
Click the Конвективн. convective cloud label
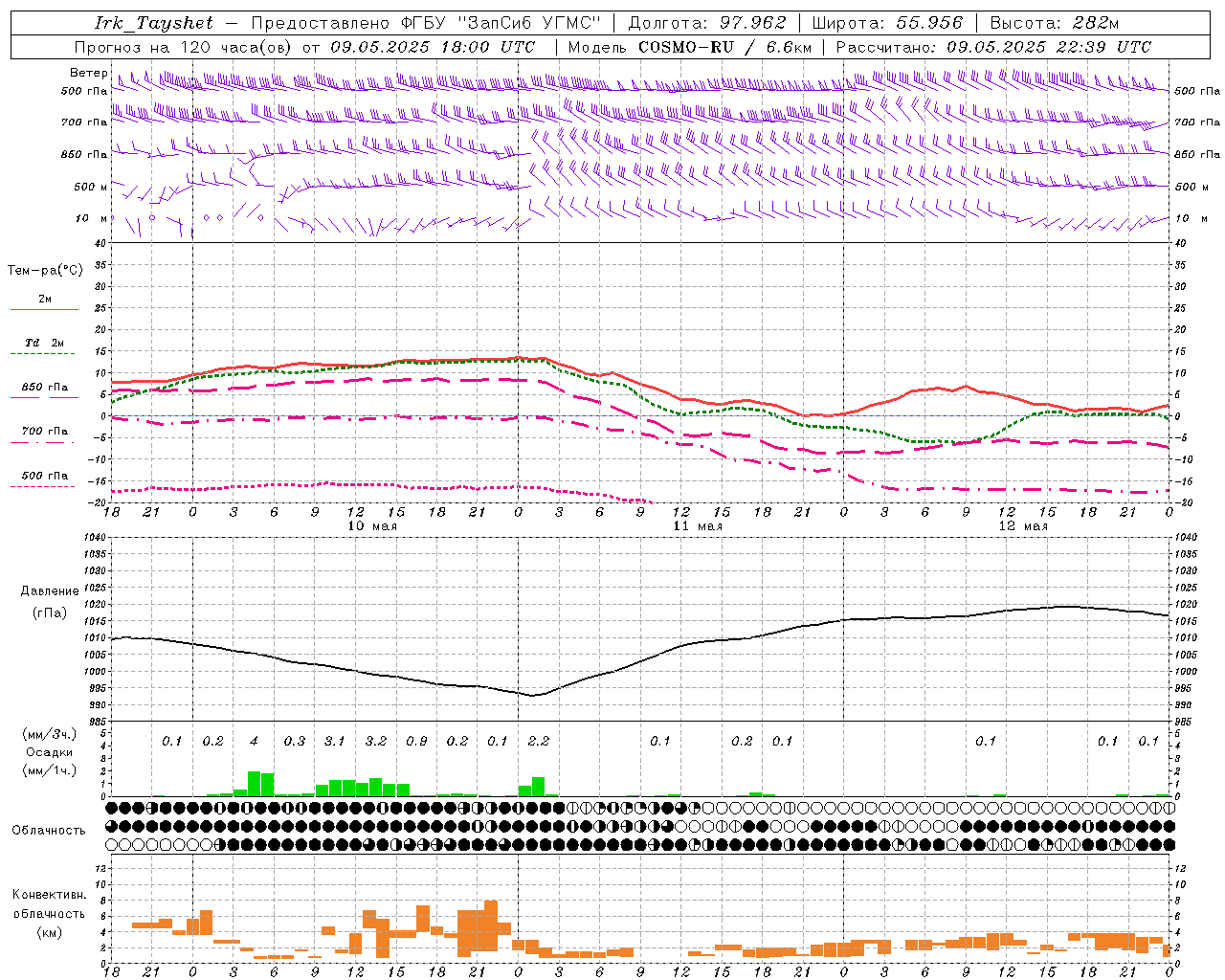click(x=49, y=895)
